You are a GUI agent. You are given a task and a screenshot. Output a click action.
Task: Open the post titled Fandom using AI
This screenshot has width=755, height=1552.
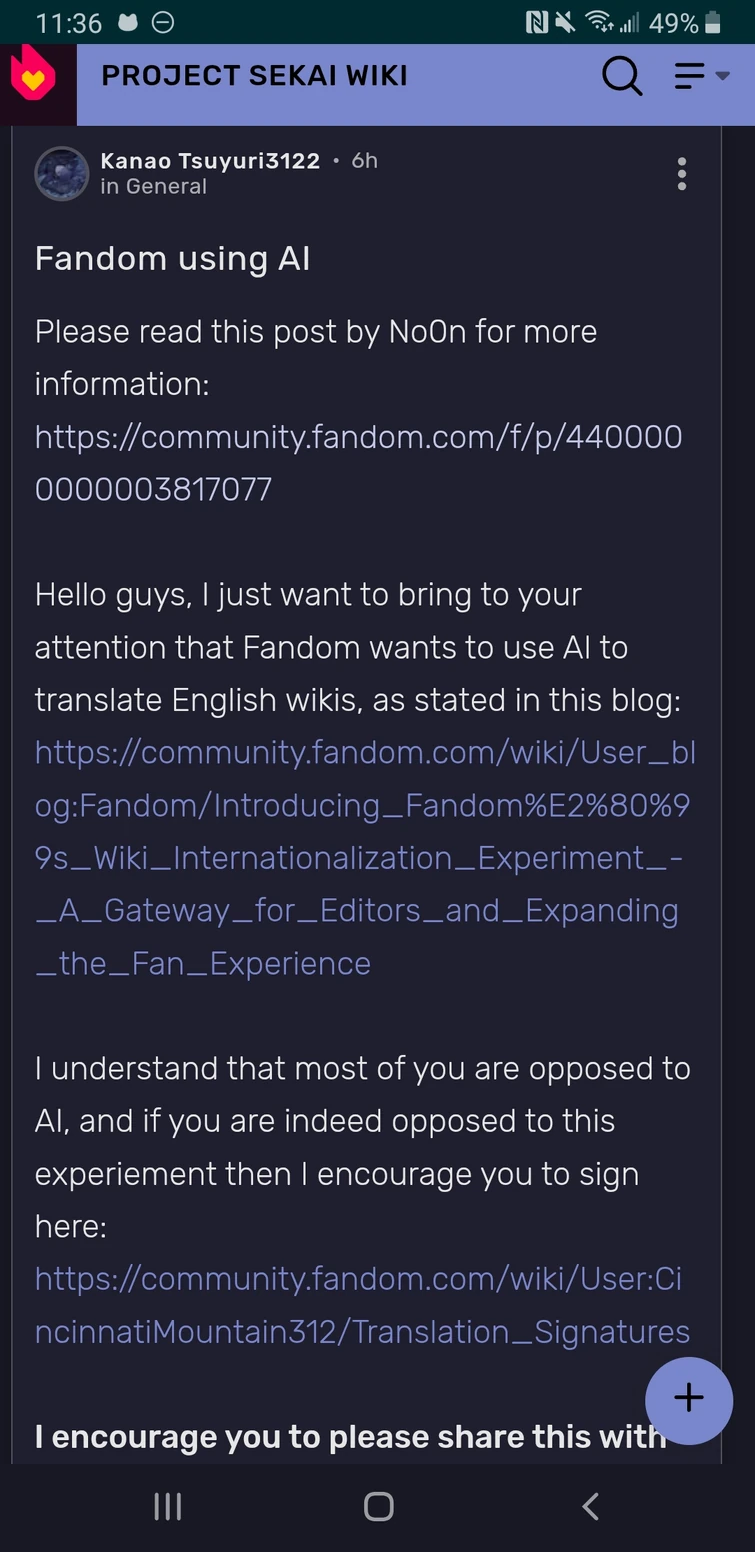pyautogui.click(x=174, y=258)
